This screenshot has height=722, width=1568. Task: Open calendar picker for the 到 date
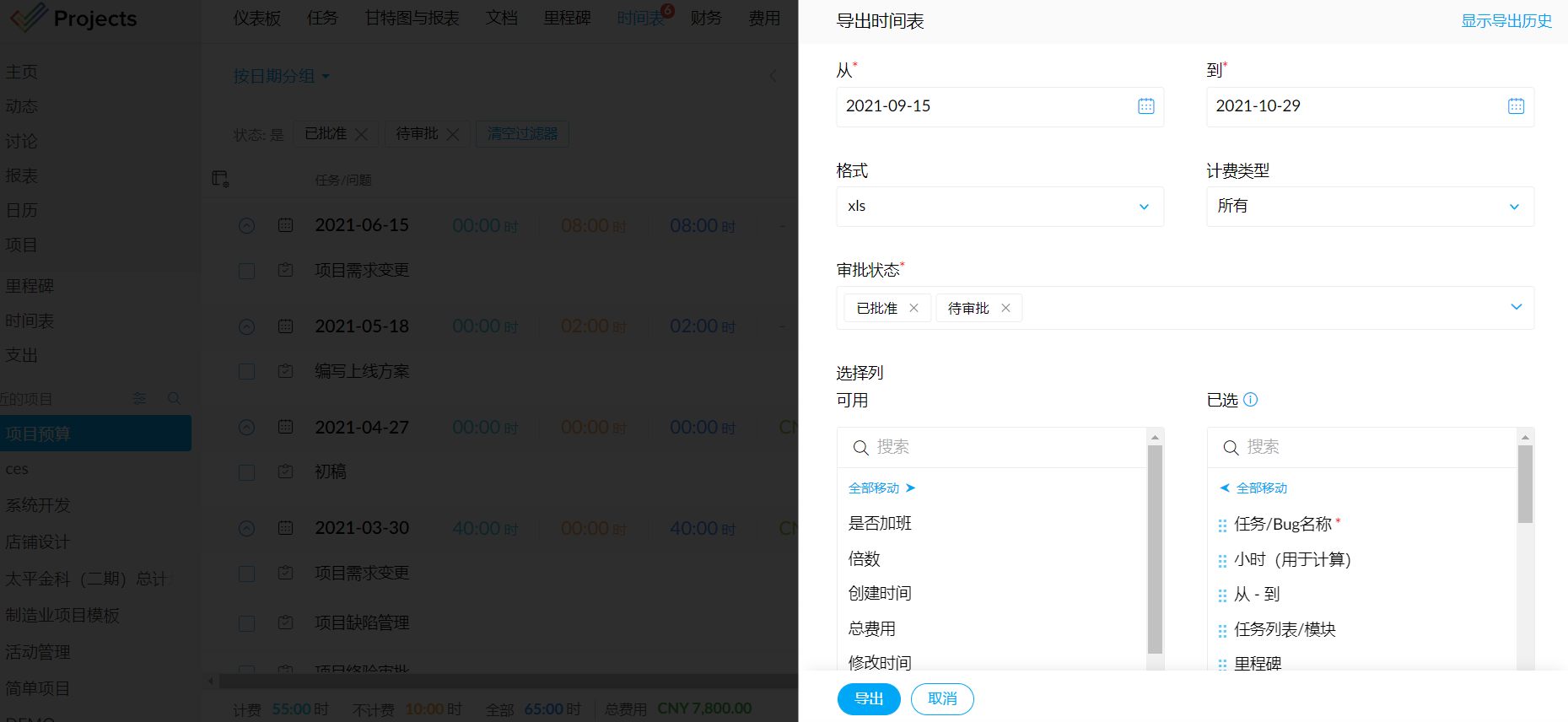tap(1516, 106)
